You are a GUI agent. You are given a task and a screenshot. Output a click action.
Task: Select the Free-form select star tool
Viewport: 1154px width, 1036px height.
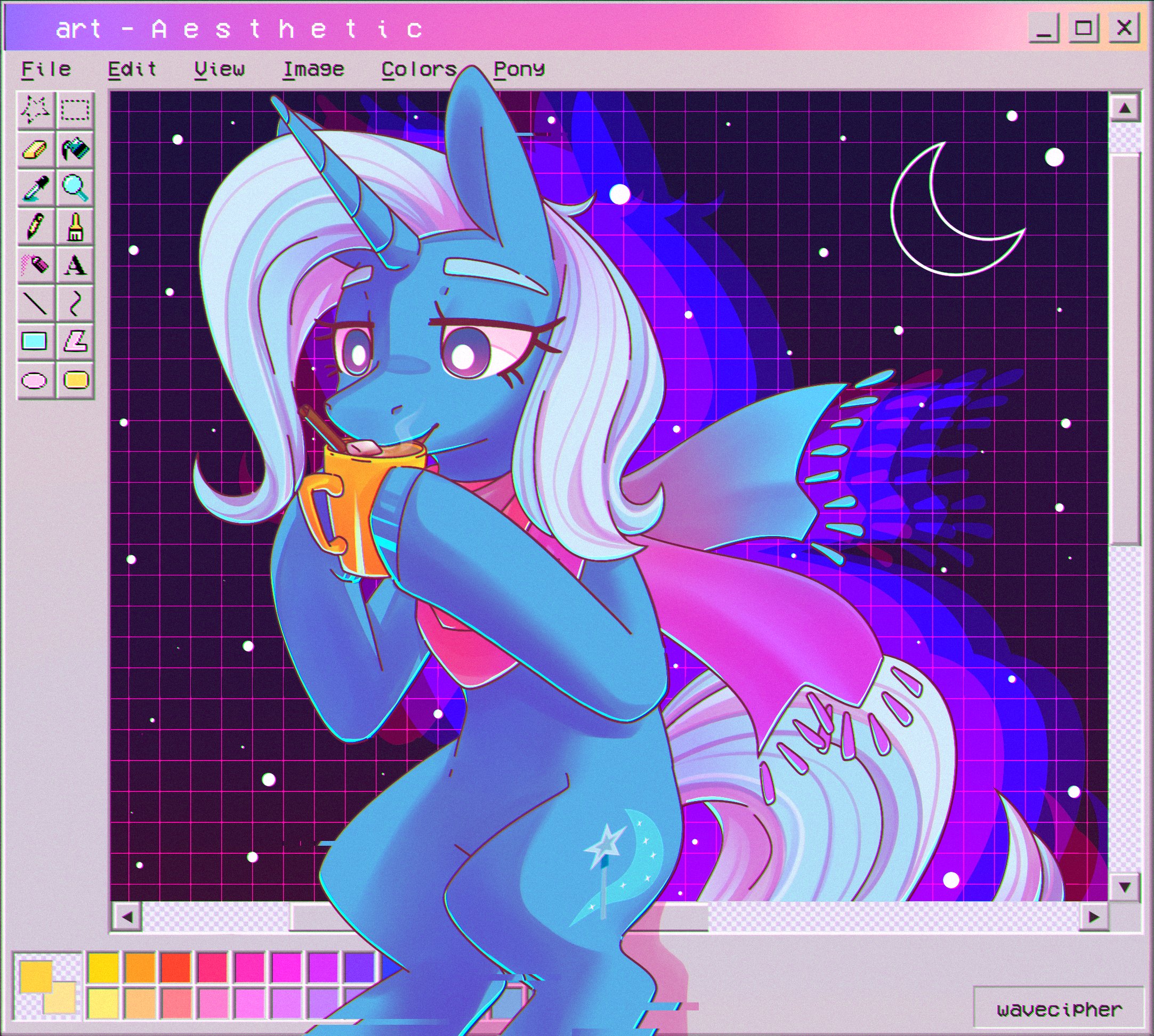(x=36, y=110)
